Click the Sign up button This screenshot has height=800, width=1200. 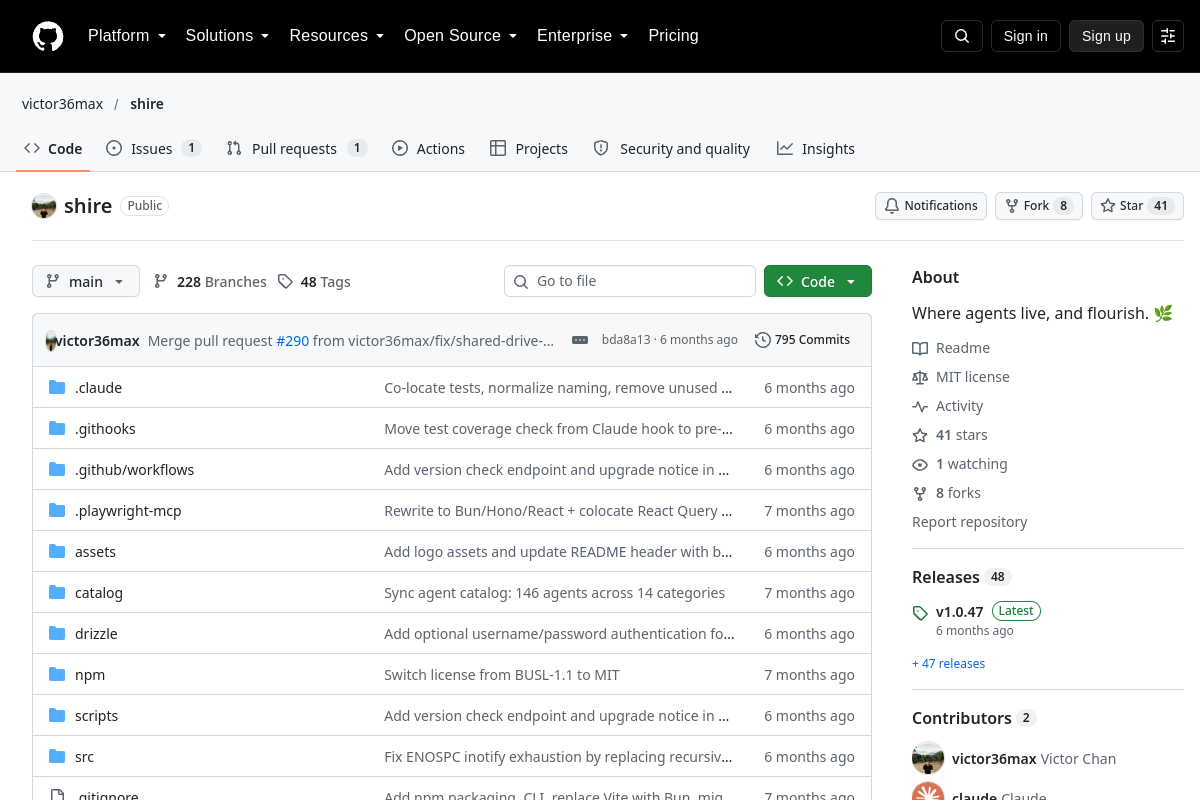1106,36
